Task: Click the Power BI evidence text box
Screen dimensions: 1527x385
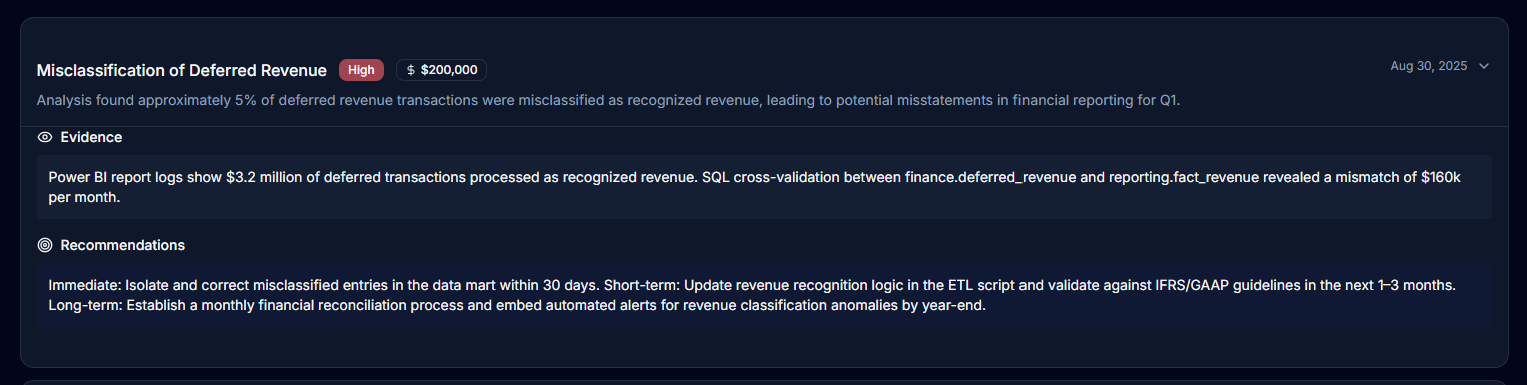Action: 764,187
